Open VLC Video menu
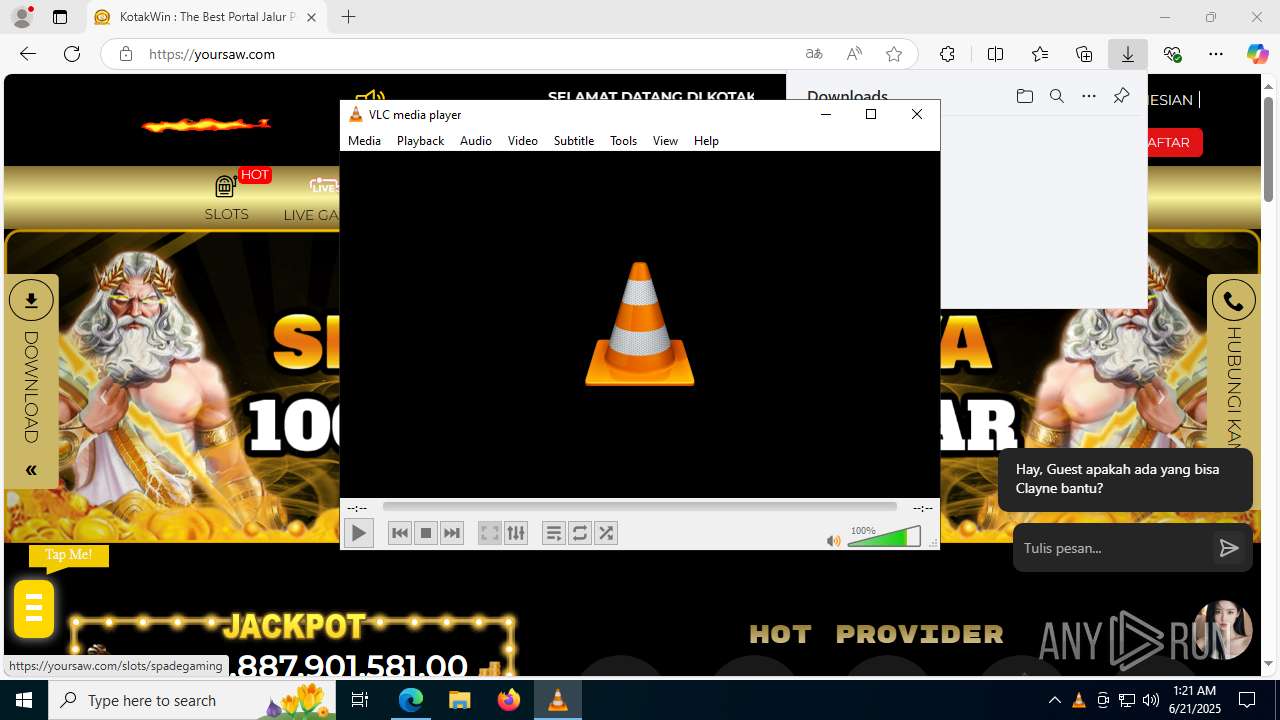The height and width of the screenshot is (720, 1280). pyautogui.click(x=522, y=141)
